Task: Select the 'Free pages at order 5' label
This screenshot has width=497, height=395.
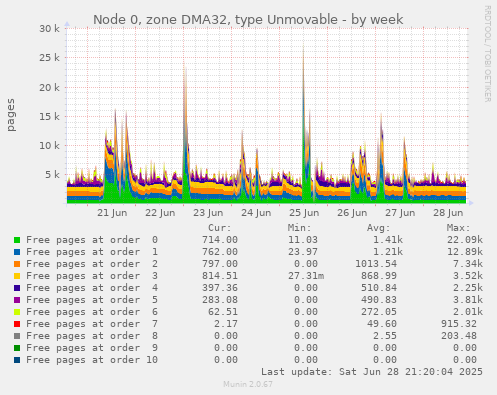Action: coord(92,300)
